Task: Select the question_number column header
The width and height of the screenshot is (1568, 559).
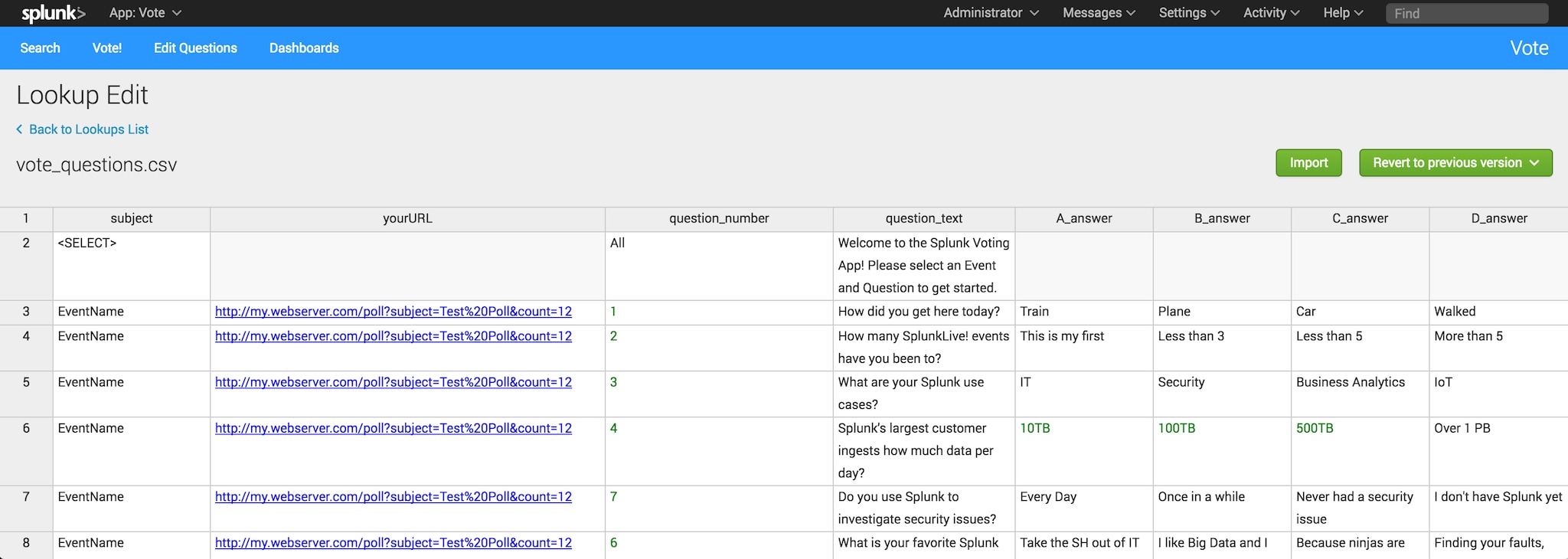Action: [x=719, y=219]
